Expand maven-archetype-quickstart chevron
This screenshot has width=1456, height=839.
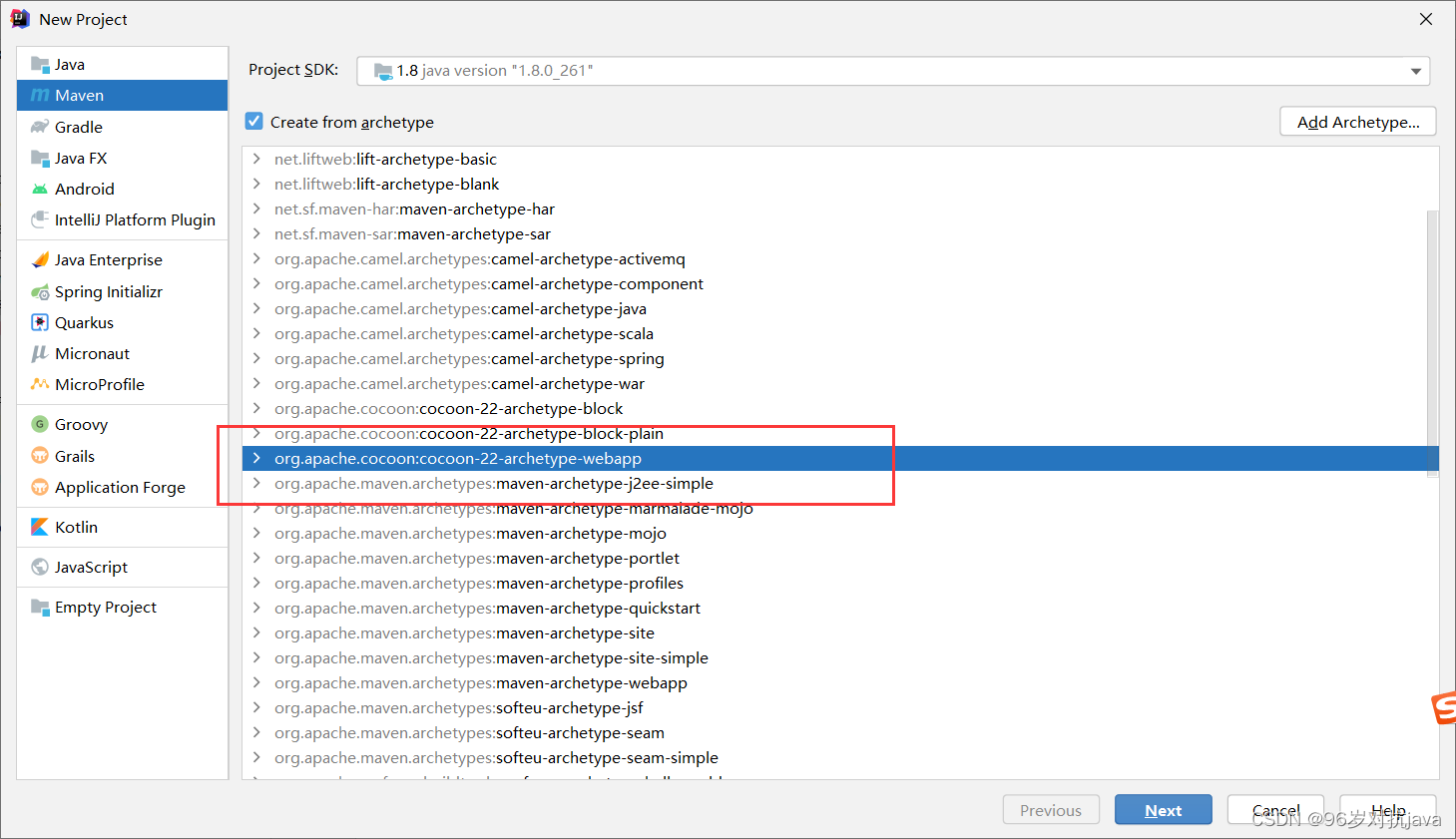point(256,608)
